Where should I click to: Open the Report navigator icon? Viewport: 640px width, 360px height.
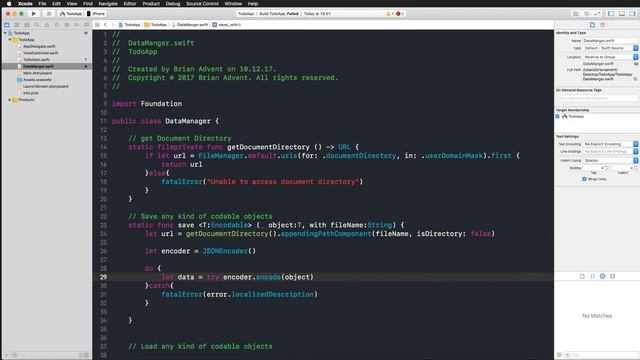point(86,25)
